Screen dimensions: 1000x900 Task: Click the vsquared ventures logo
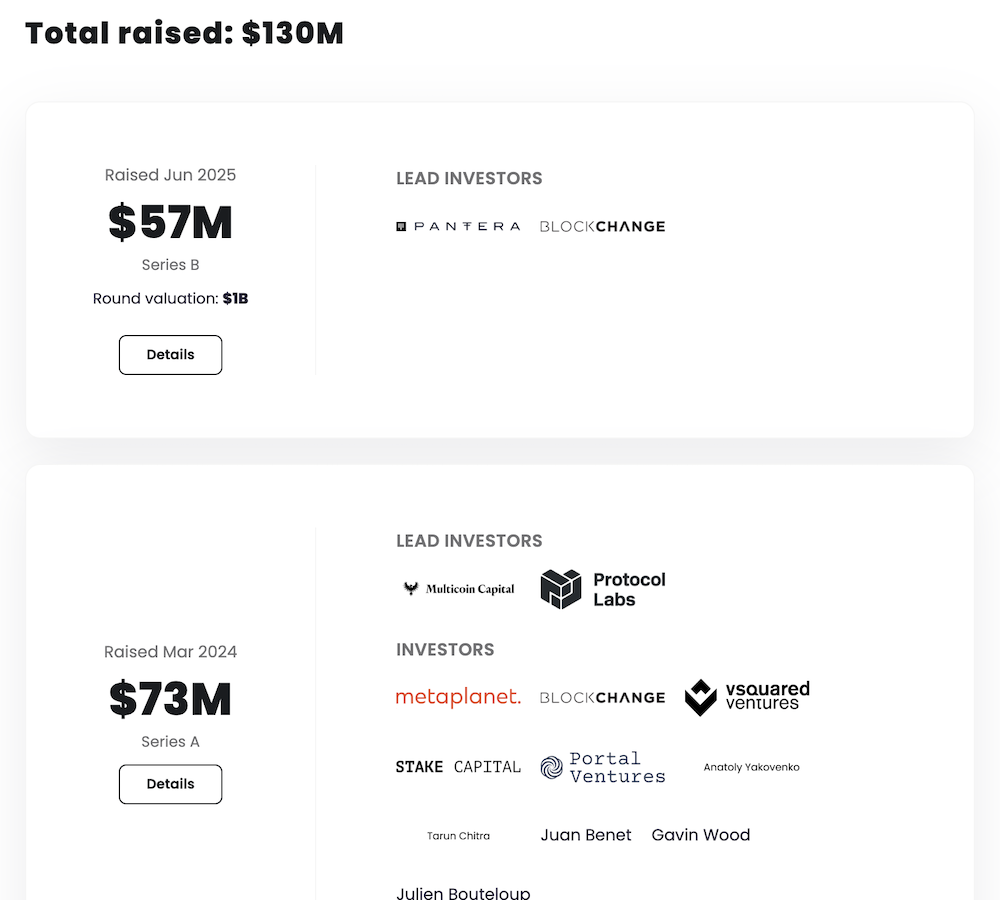point(747,697)
